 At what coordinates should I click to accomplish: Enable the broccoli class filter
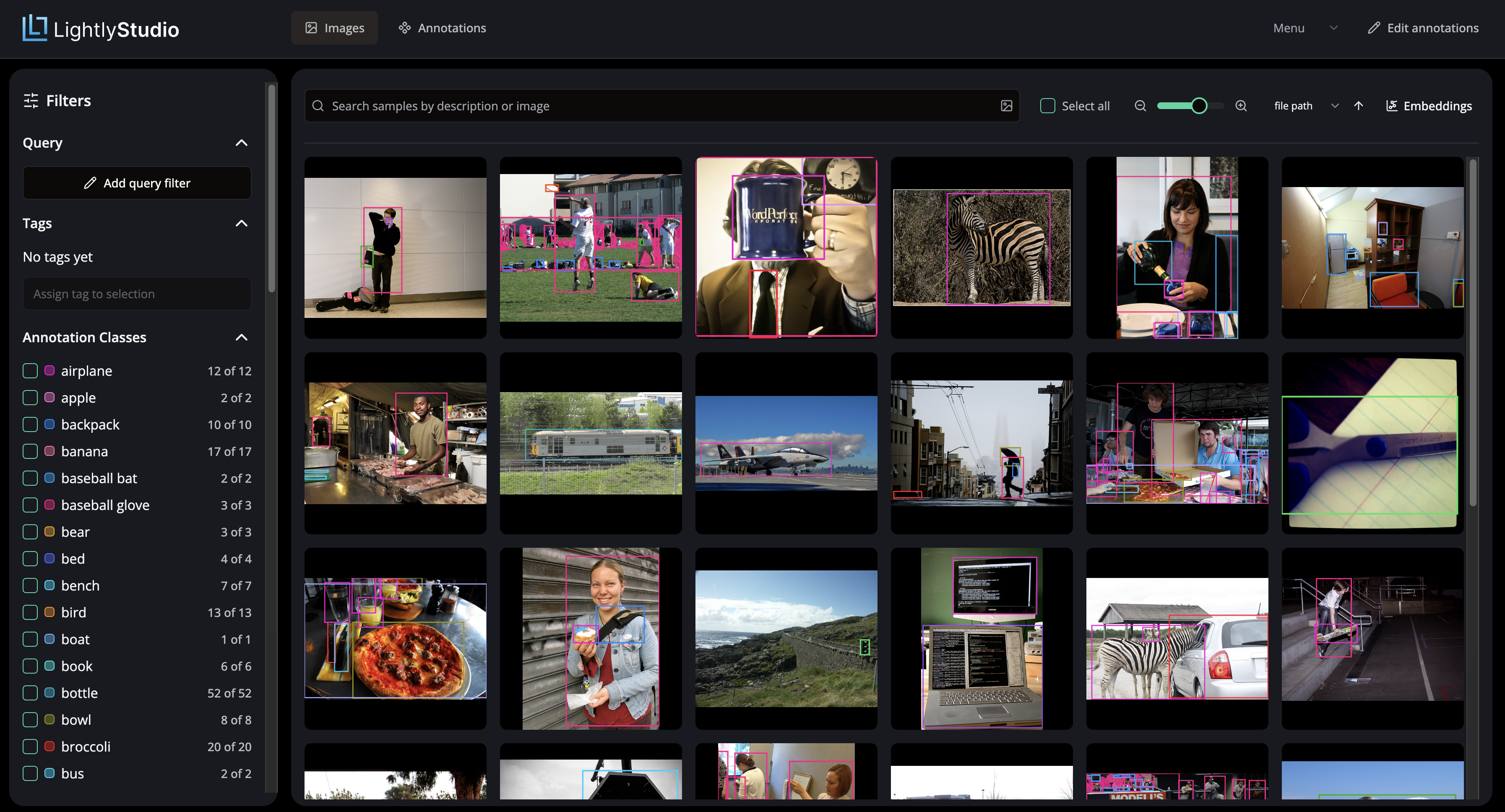[30, 747]
